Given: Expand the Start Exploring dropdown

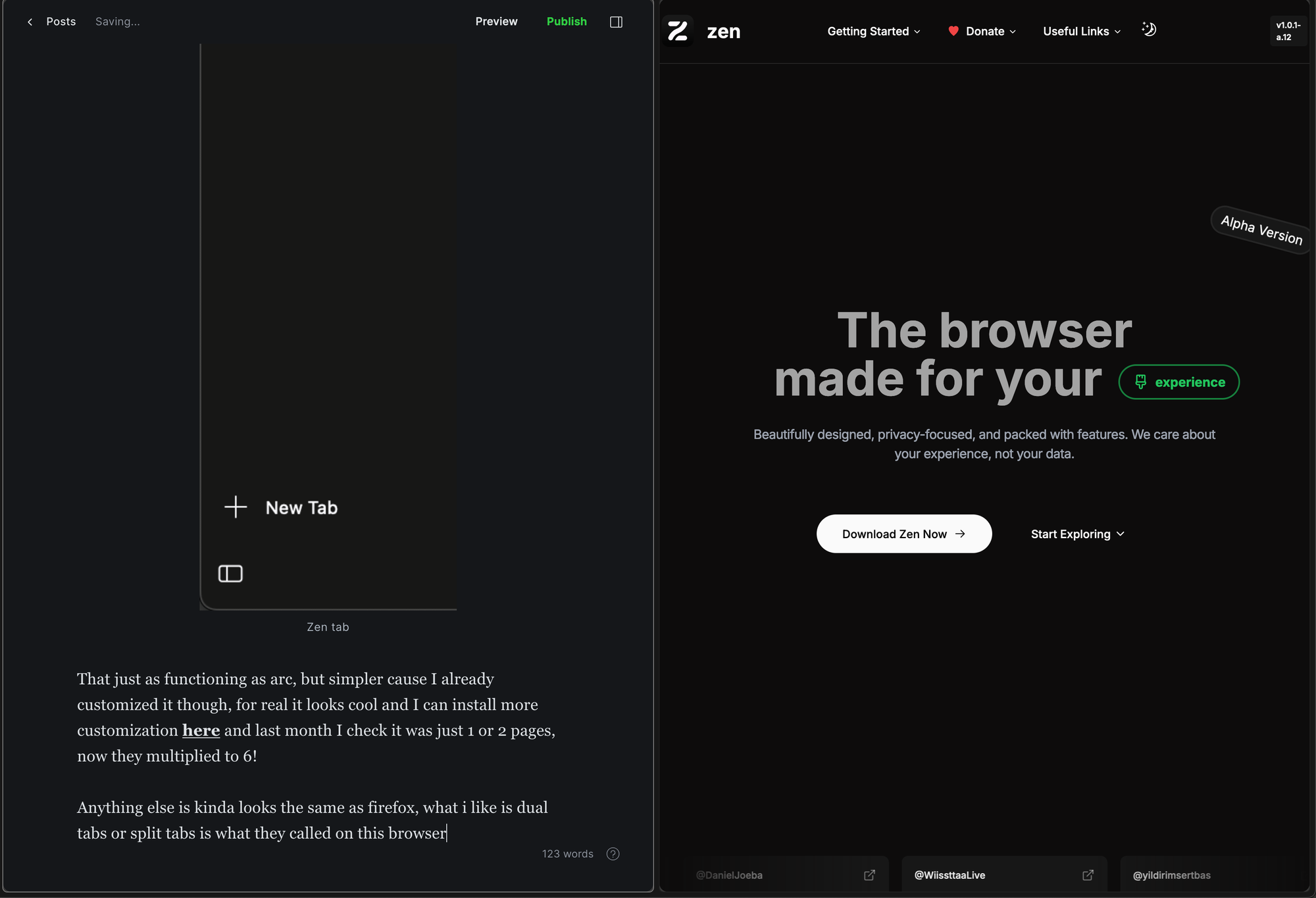Looking at the screenshot, I should coord(1077,534).
